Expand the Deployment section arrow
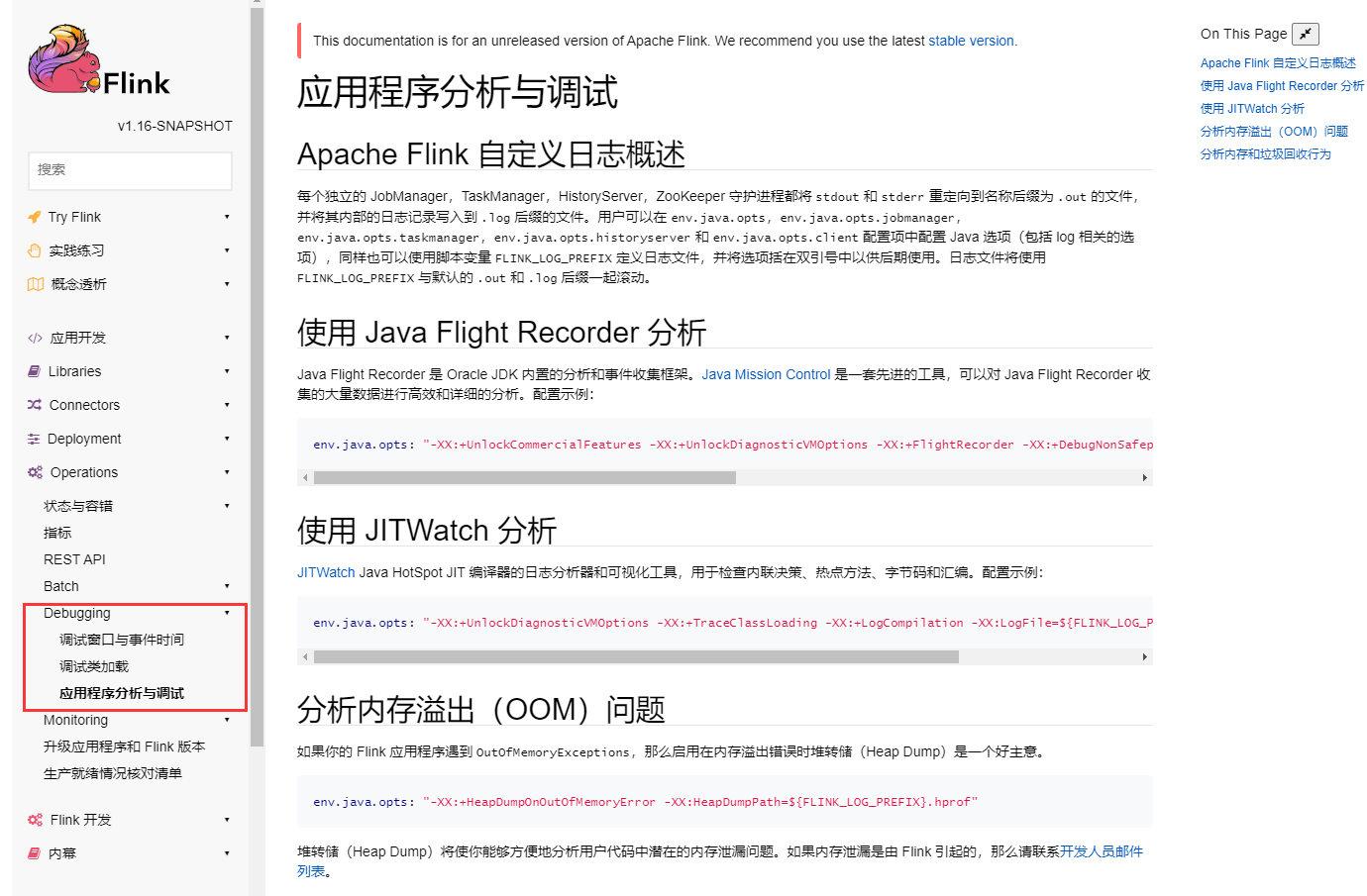 pyautogui.click(x=227, y=439)
